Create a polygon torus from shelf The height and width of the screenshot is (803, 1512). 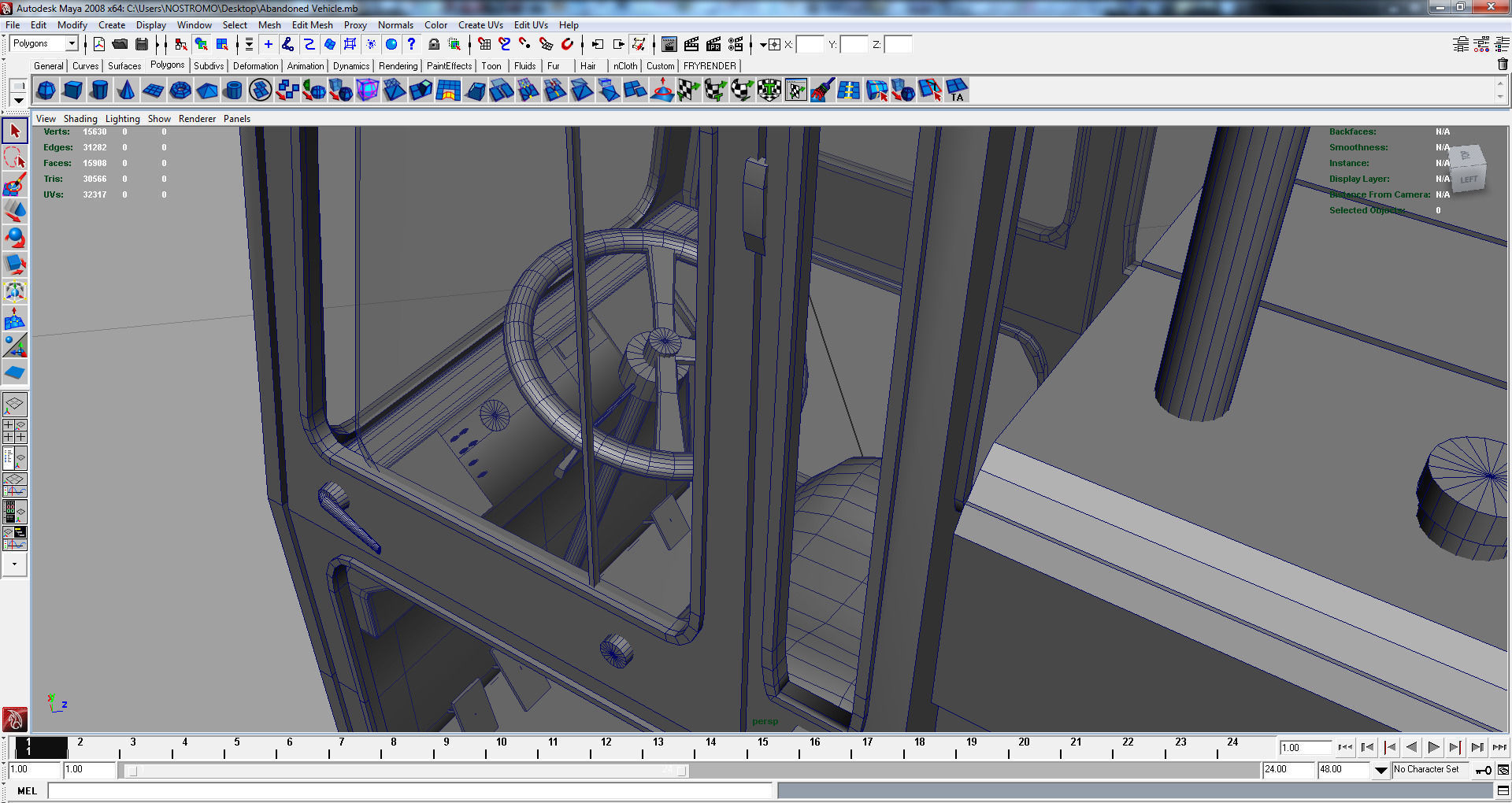pyautogui.click(x=180, y=91)
